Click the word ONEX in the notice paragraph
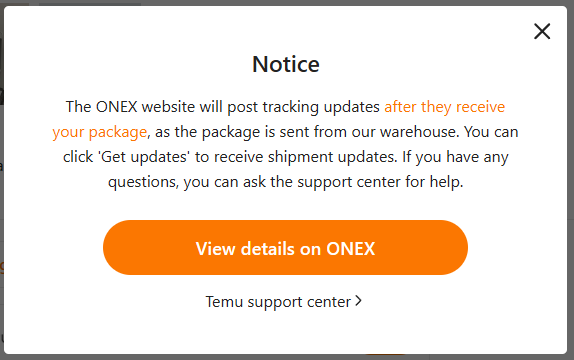This screenshot has width=574, height=360. pos(116,107)
